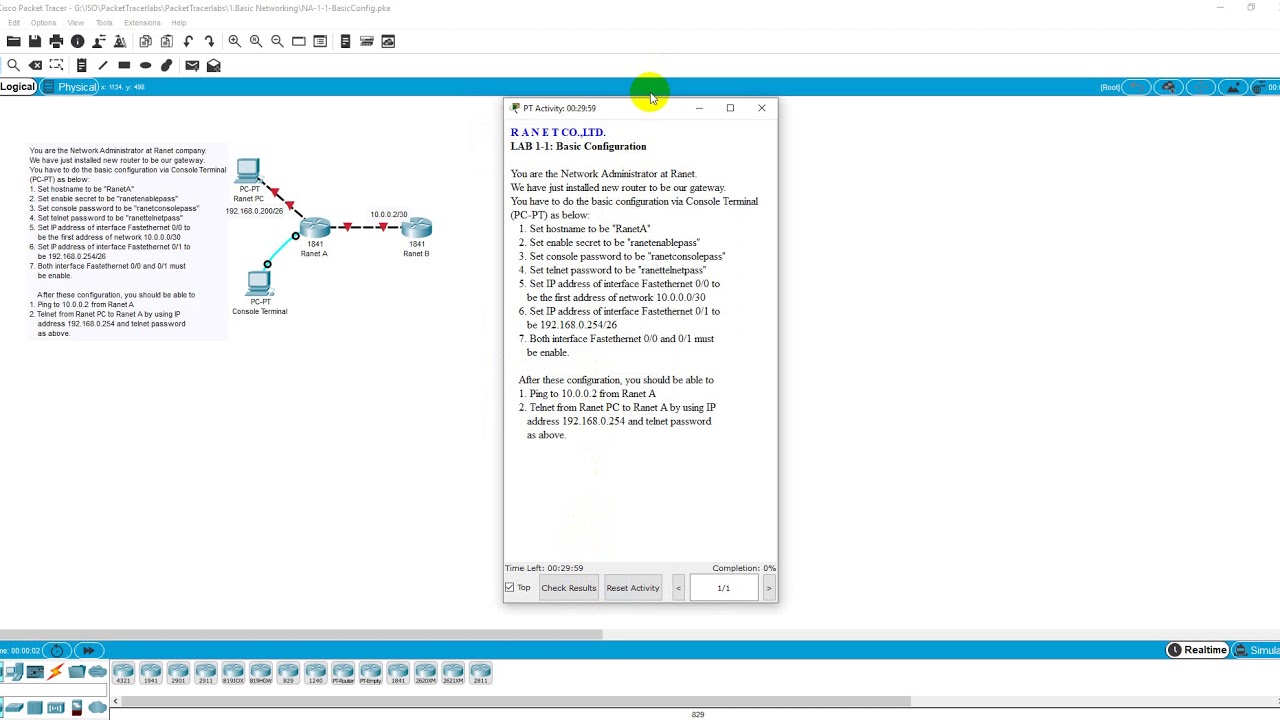1280x720 pixels.
Task: Click the Undo toolbar icon
Action: (188, 41)
